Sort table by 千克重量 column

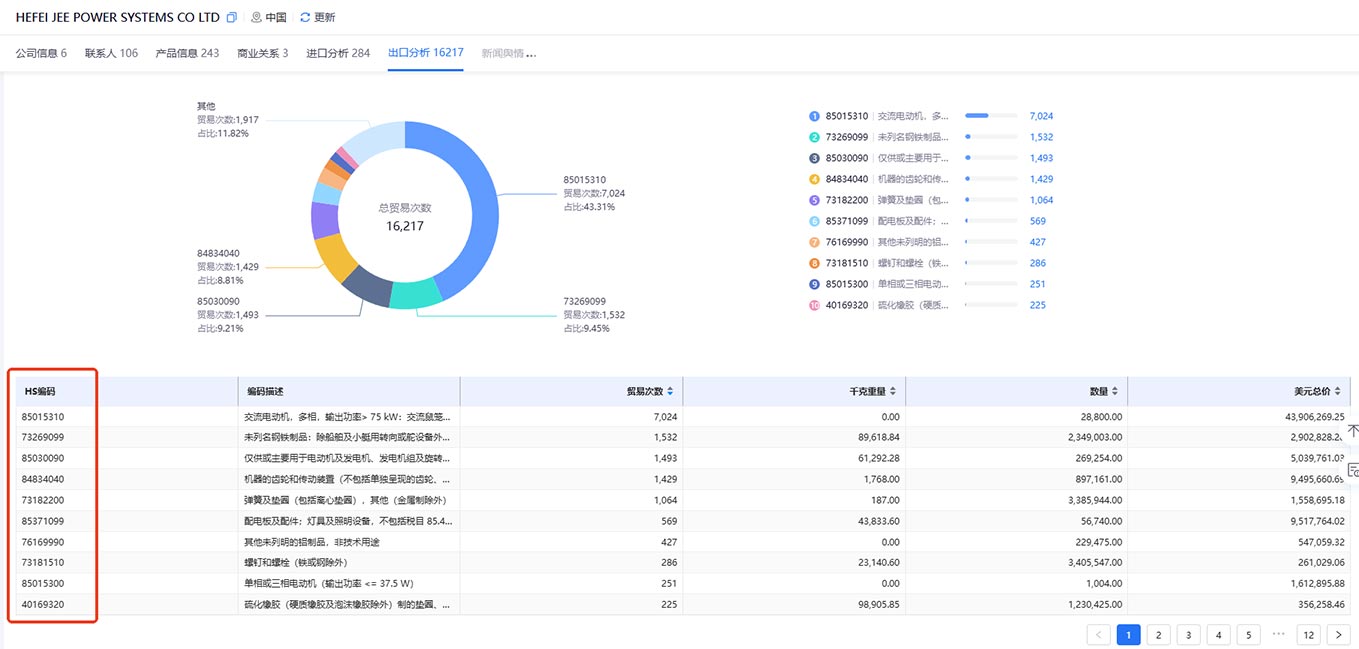[x=893, y=392]
